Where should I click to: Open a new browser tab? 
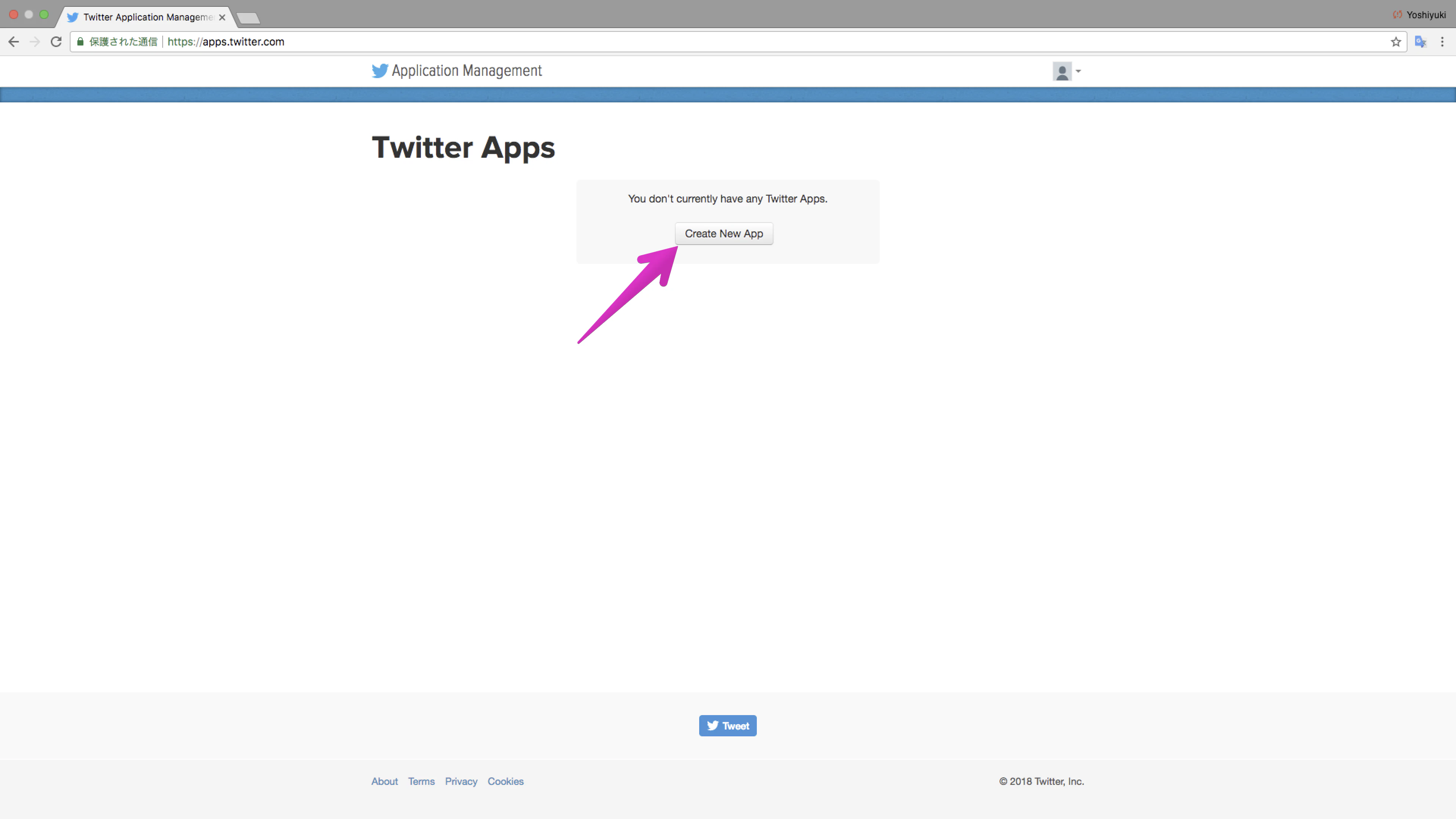[x=248, y=19]
